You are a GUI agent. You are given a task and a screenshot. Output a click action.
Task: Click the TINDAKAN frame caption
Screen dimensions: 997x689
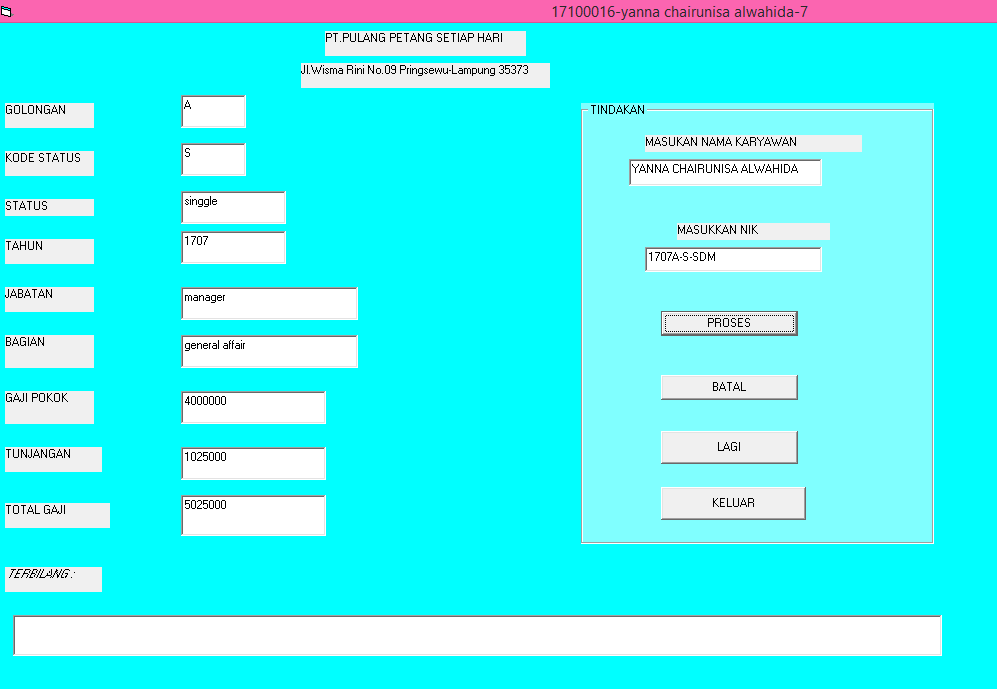(x=617, y=110)
